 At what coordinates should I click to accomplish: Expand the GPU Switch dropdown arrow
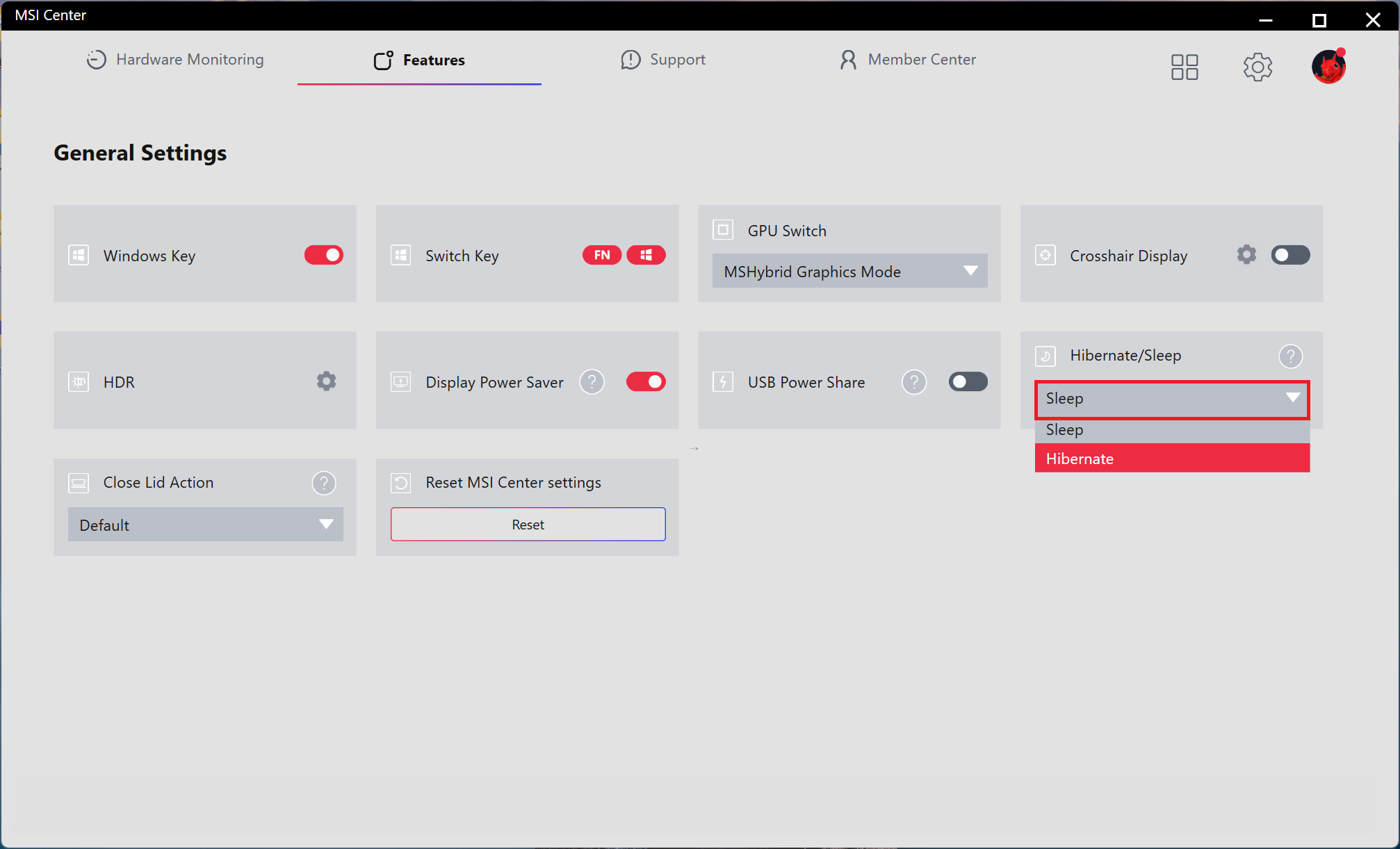coord(970,271)
